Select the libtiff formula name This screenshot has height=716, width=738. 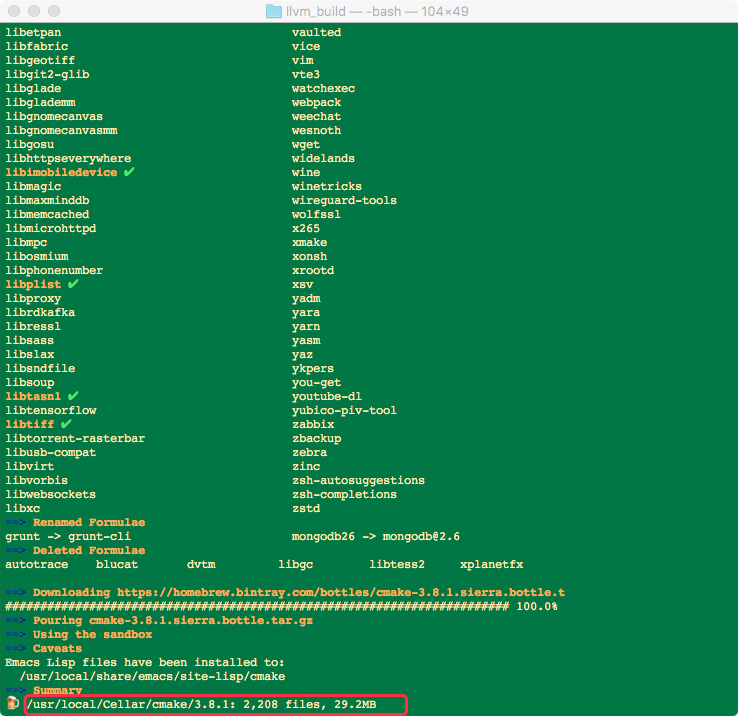tap(30, 424)
